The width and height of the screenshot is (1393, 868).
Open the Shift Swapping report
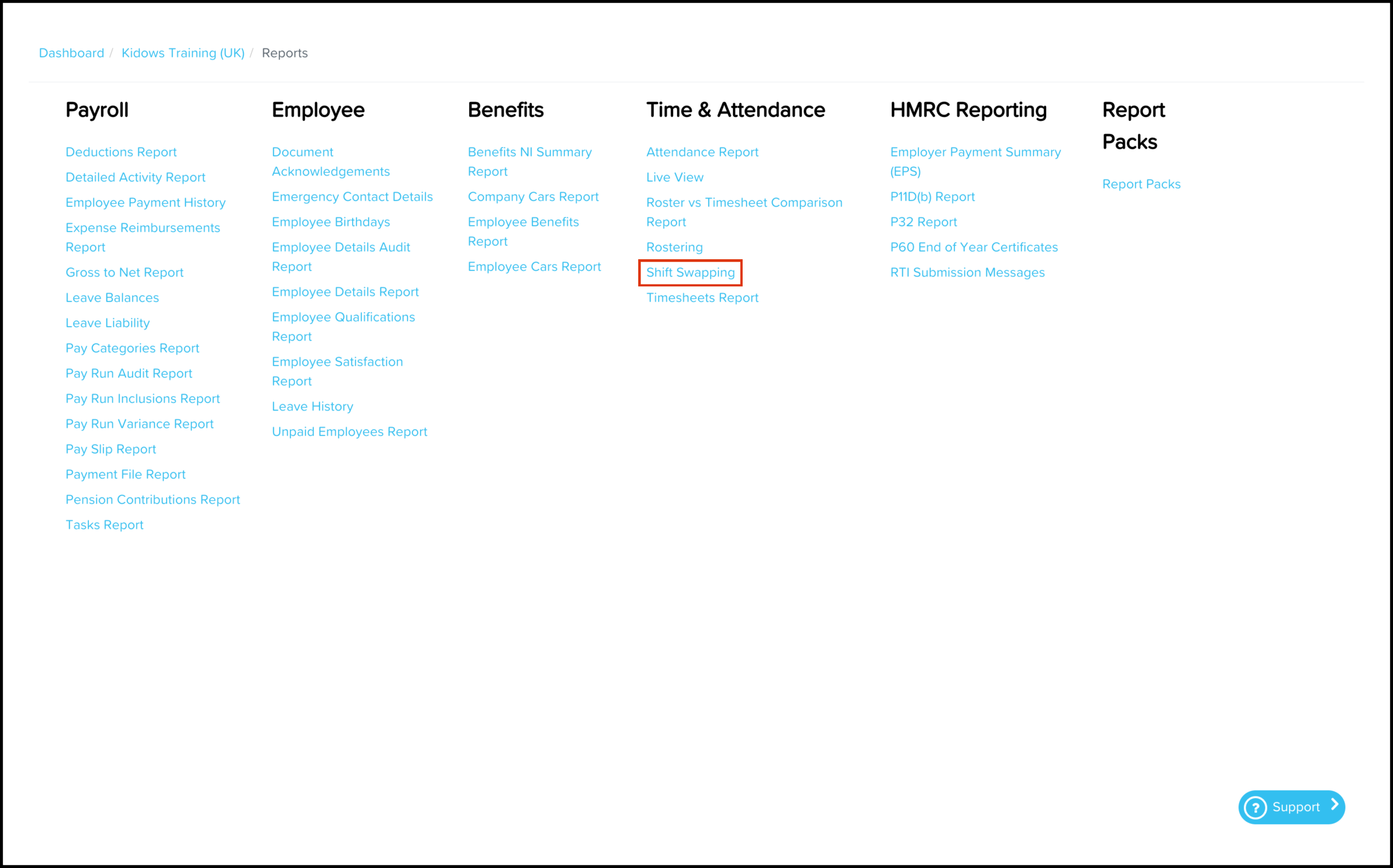[690, 273]
